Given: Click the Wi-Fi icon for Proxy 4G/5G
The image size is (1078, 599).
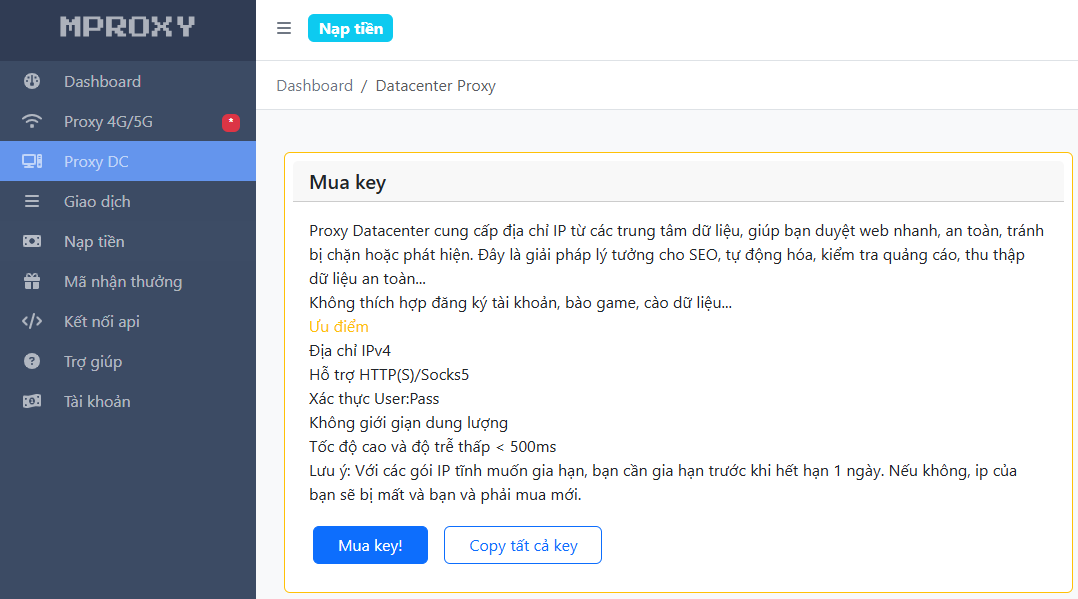Looking at the screenshot, I should (32, 122).
